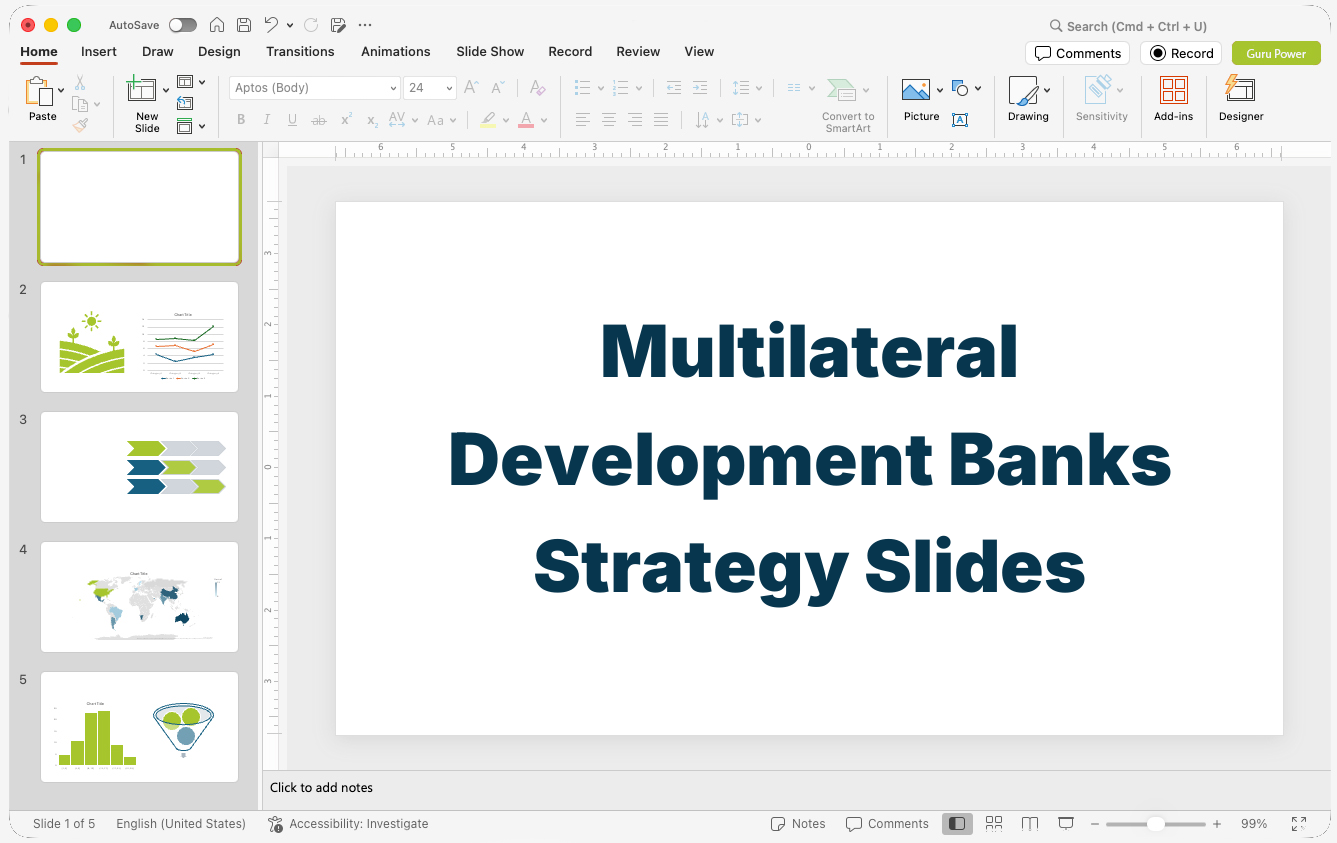
Task: Switch to the Design tab
Action: (x=219, y=52)
